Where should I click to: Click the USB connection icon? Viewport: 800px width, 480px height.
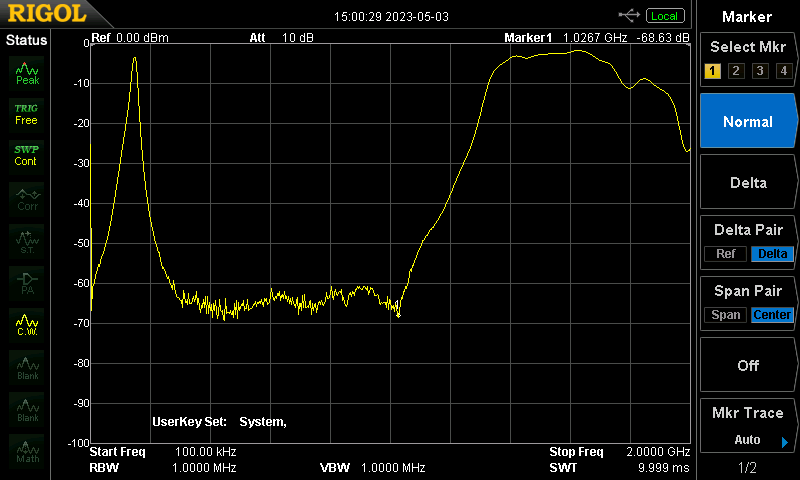coord(629,15)
